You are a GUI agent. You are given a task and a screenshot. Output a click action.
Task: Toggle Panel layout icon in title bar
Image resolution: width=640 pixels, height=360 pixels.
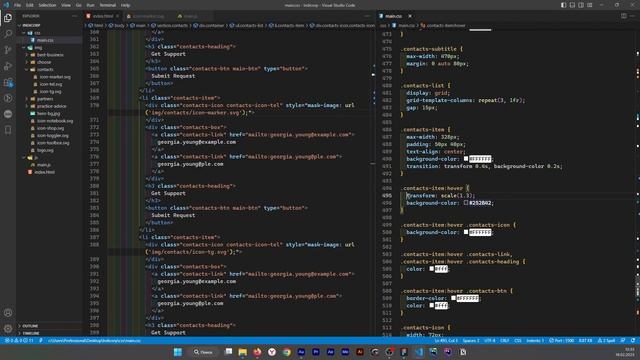pyautogui.click(x=572, y=5)
